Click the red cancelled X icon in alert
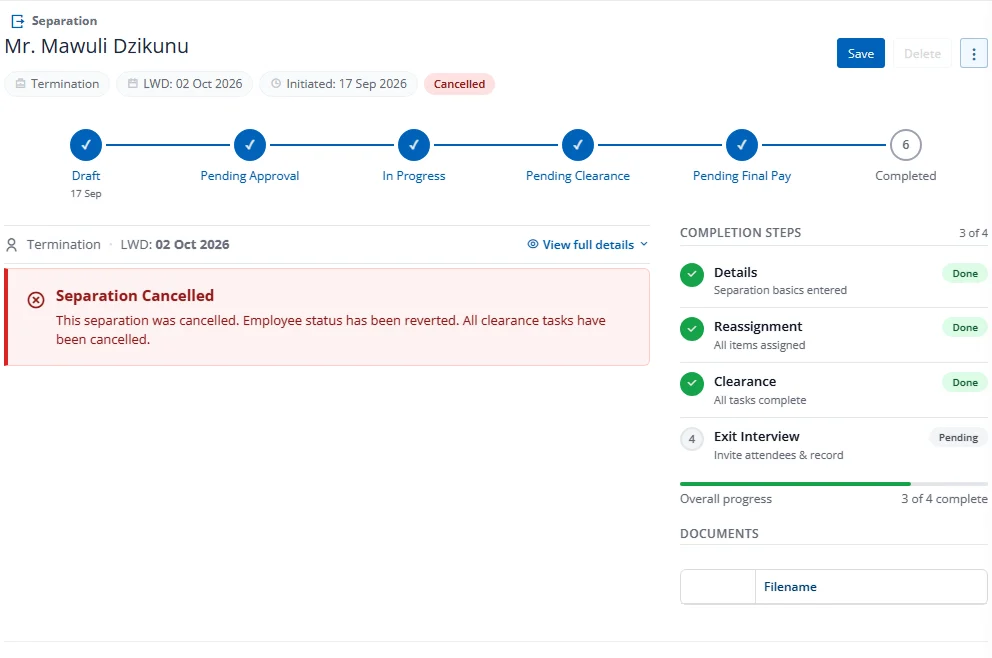This screenshot has height=658, width=992. tap(36, 300)
